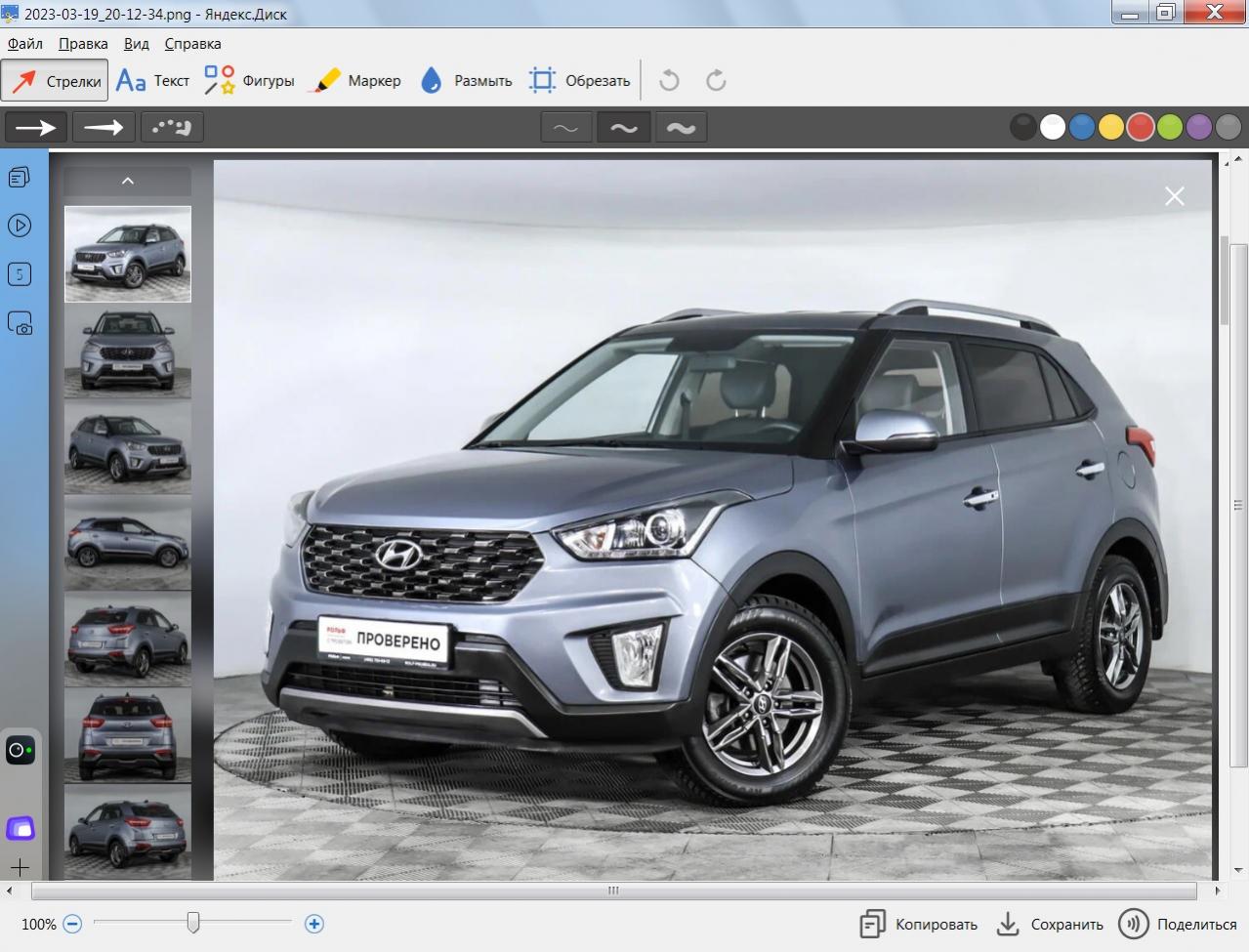Viewport: 1249px width, 952px height.
Task: Set medium line thickness
Action: 624,128
